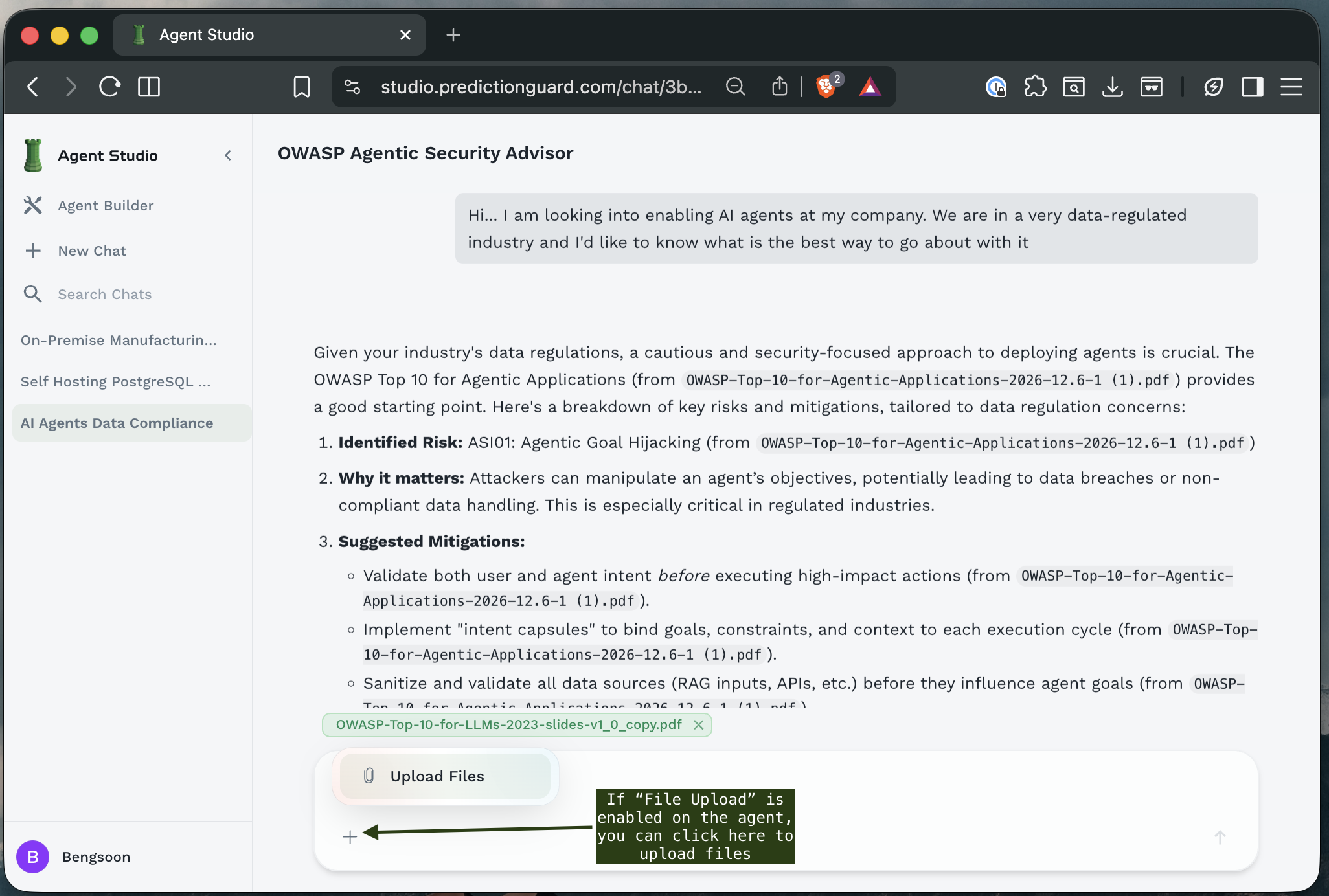Click the plus attachment button

(350, 837)
